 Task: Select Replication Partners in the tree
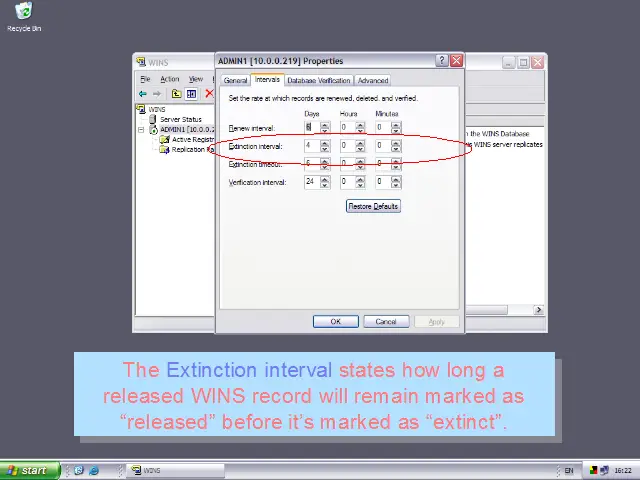point(193,150)
